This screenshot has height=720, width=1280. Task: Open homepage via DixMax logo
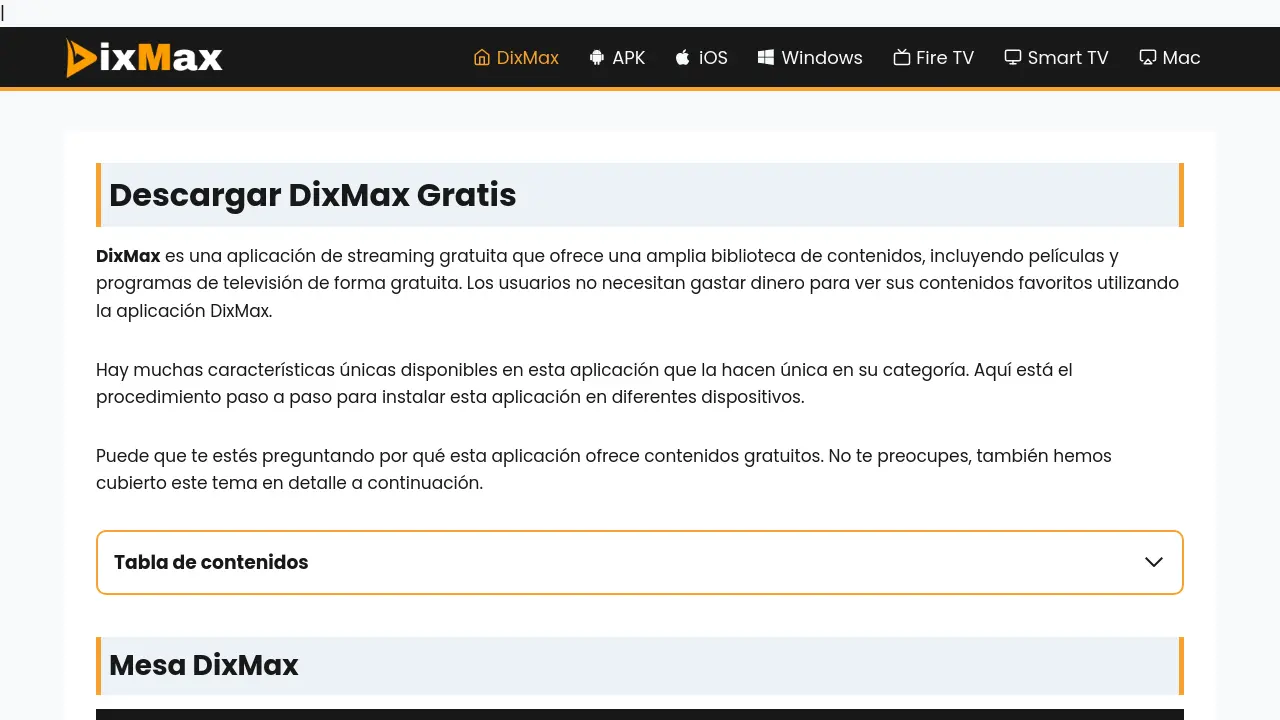pos(143,58)
